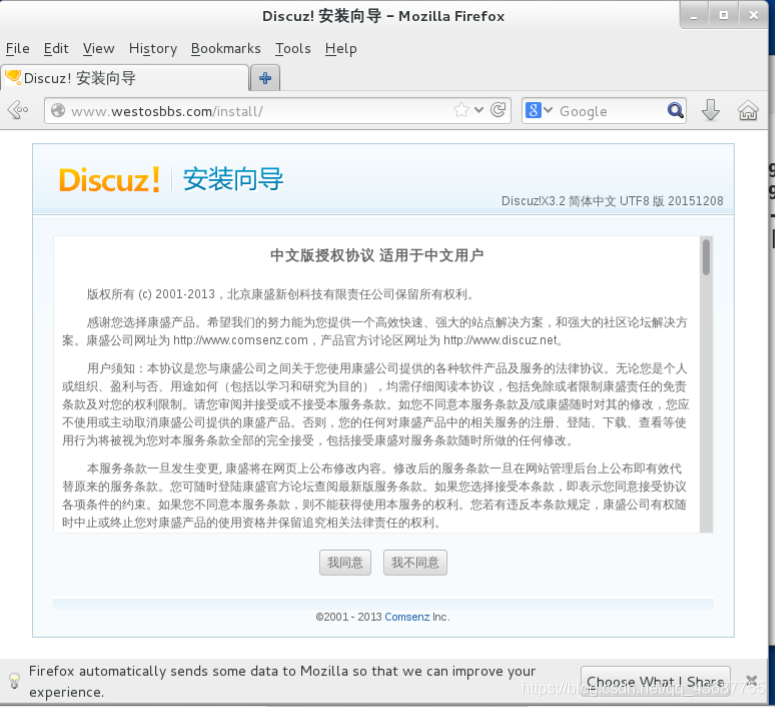Click the 安装向导 heading text
This screenshot has height=707, width=775.
(x=233, y=178)
